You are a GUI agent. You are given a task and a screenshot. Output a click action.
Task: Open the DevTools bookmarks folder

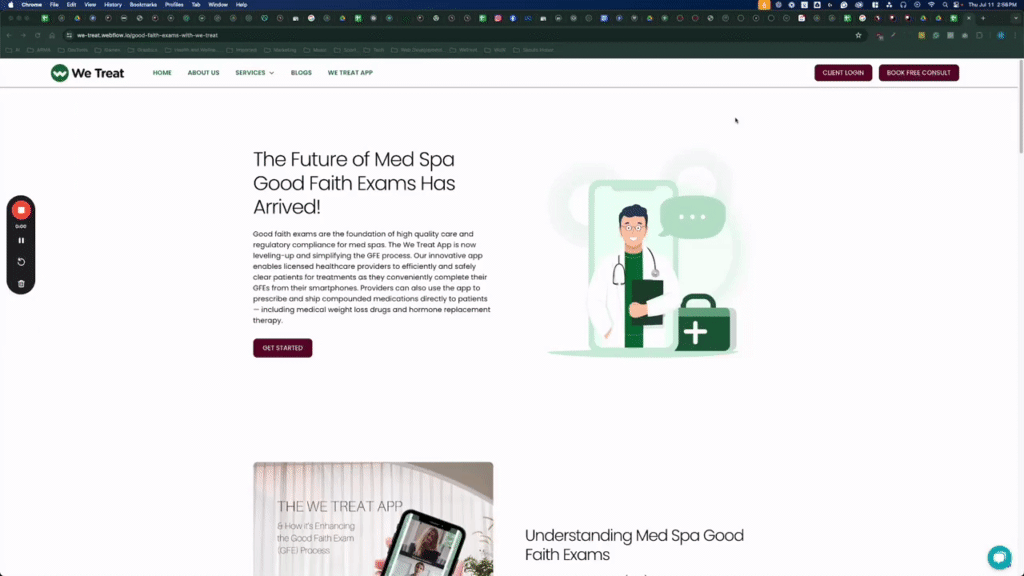click(72, 50)
